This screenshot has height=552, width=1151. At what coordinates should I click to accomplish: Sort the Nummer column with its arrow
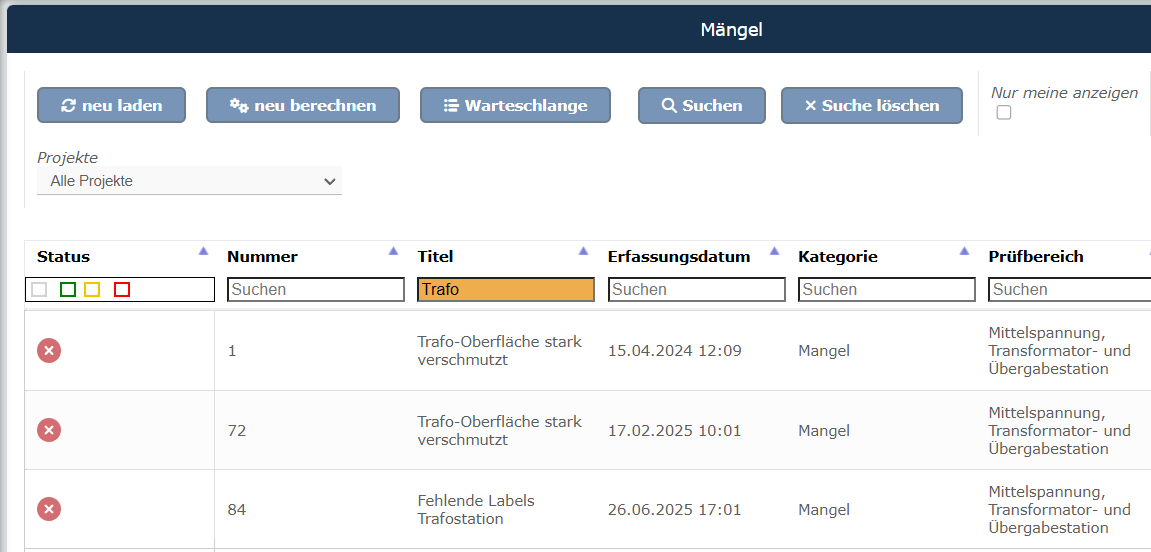[x=393, y=251]
